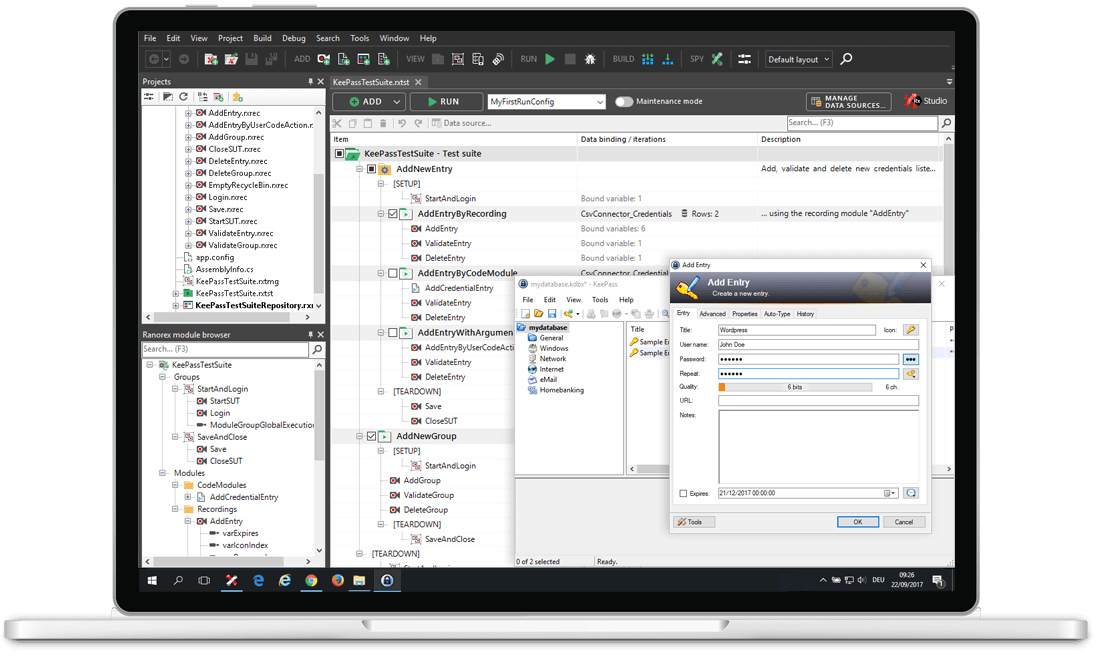Click the blue Build solution icon
This screenshot has height=659, width=1100.
pyautogui.click(x=648, y=60)
